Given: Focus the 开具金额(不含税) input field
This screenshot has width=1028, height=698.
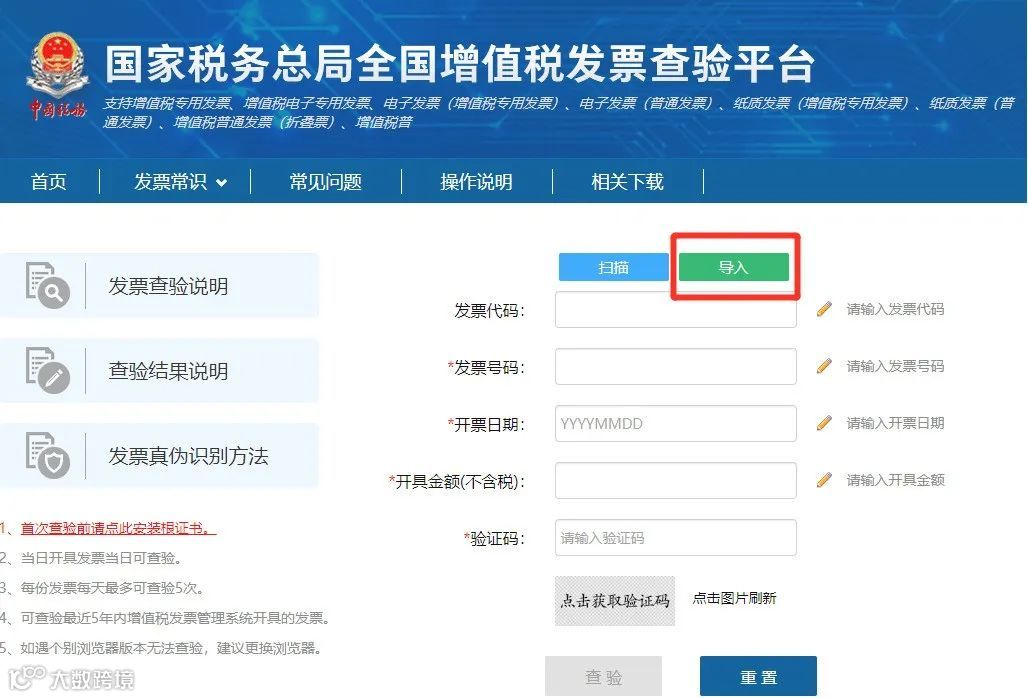Looking at the screenshot, I should pos(676,480).
